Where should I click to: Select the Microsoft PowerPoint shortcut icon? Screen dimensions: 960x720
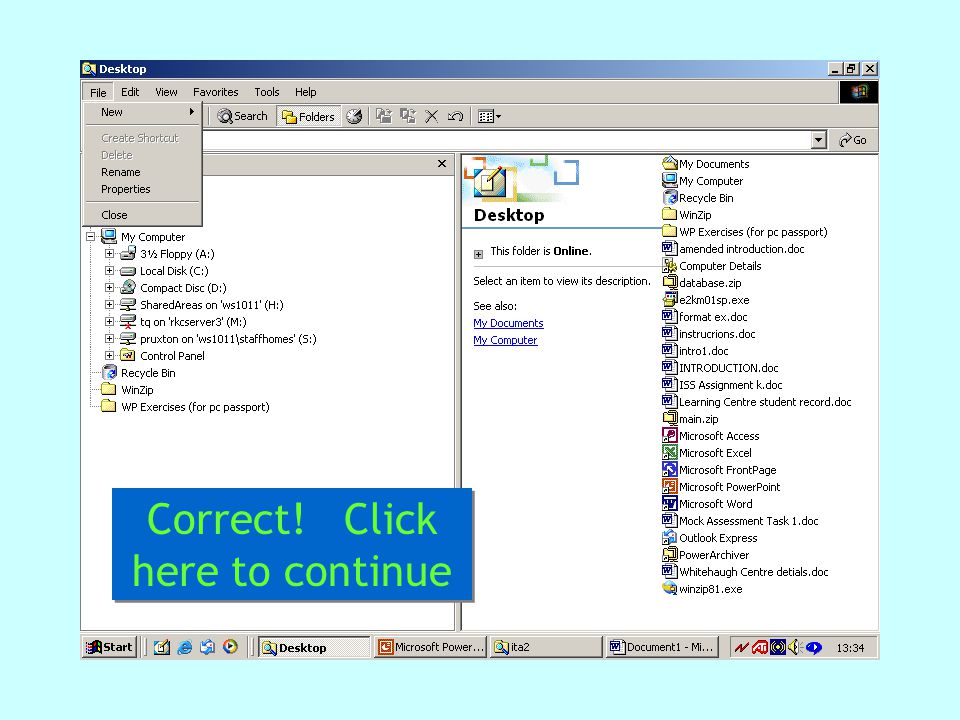[670, 487]
